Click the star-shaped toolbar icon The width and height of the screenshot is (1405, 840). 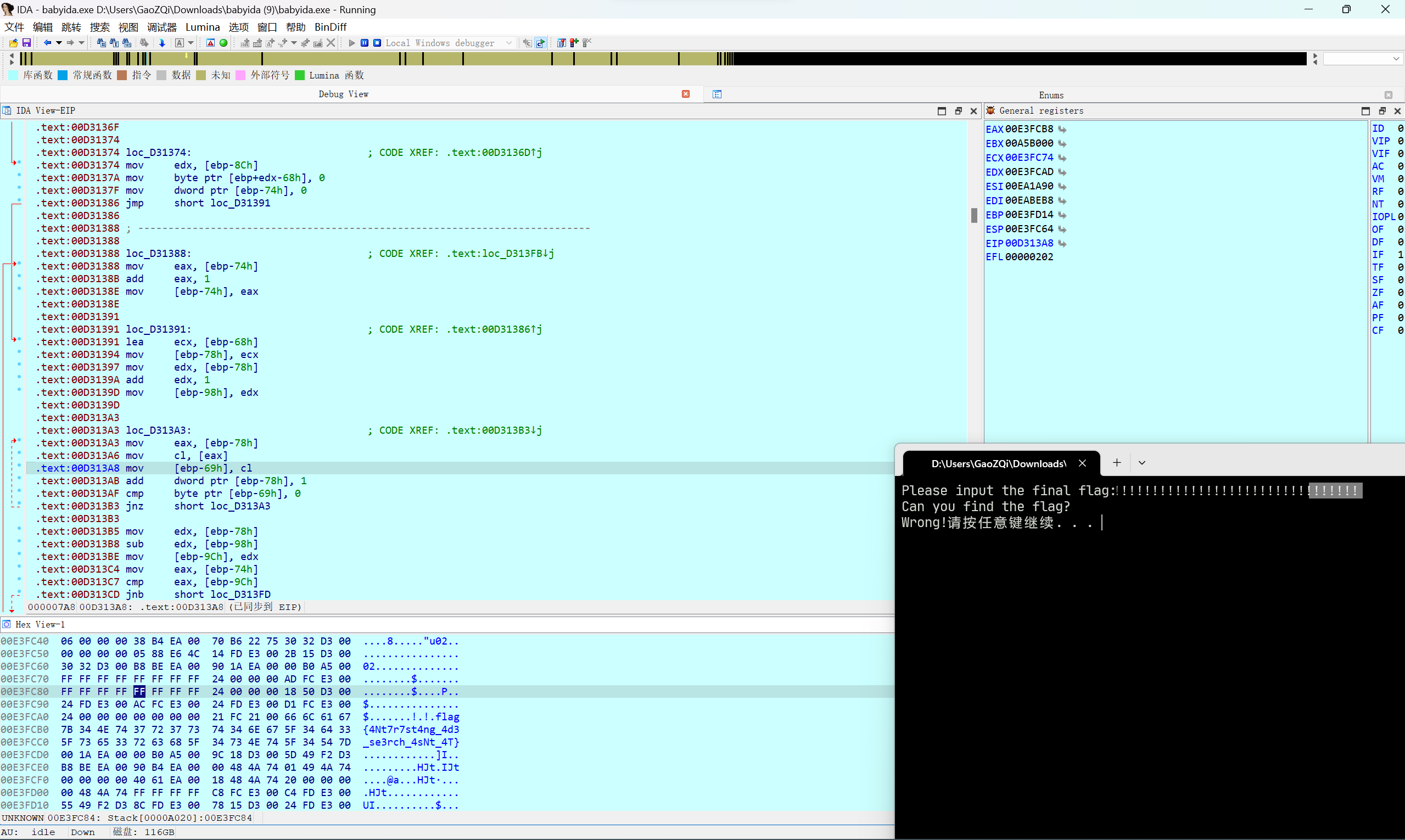click(x=306, y=43)
